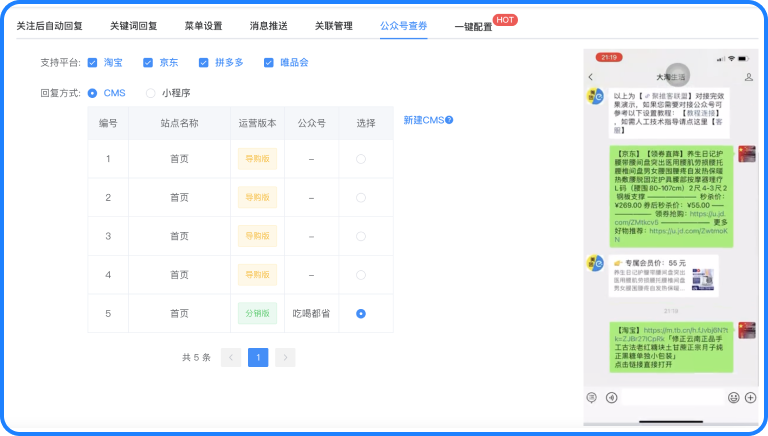
Task: Select 小程序 as reply method
Action: coord(151,93)
